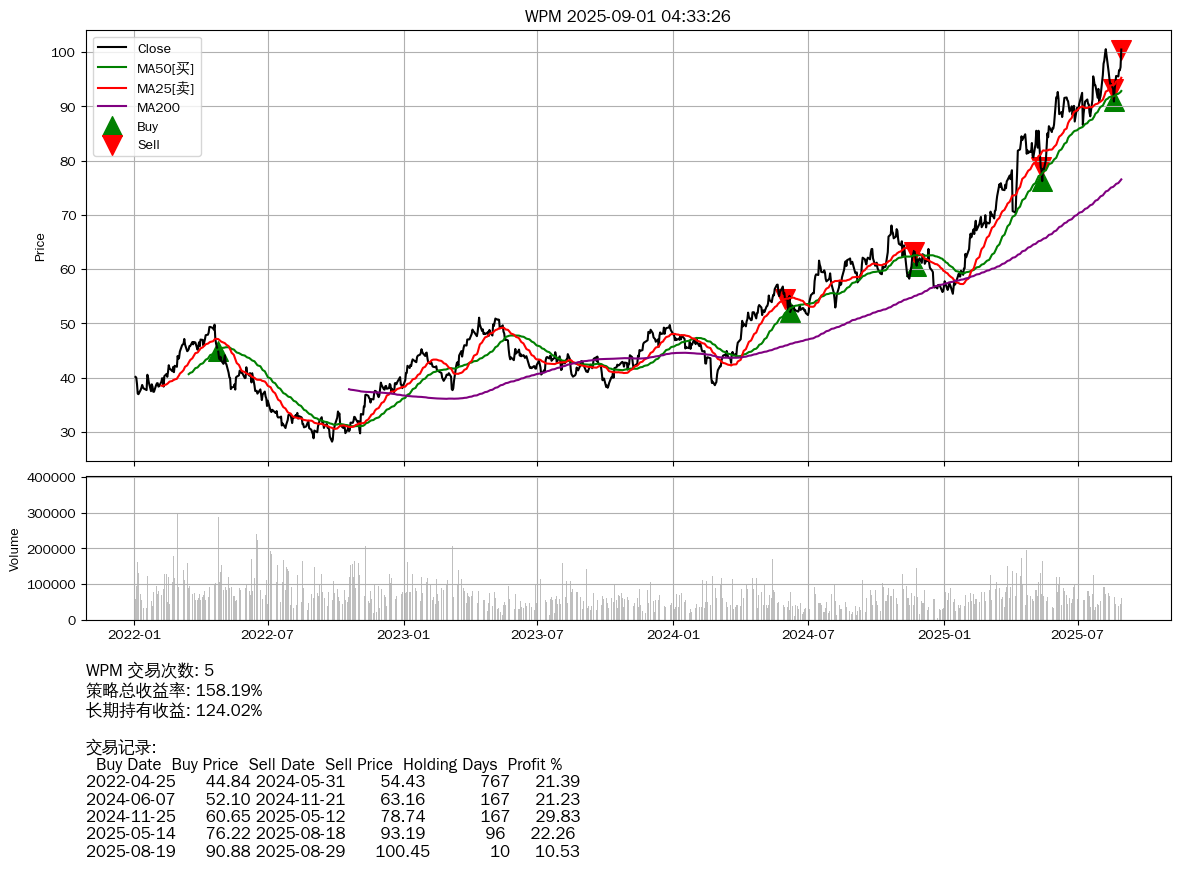
Task: Click the 策略总收益率 158.19% text
Action: click(174, 690)
